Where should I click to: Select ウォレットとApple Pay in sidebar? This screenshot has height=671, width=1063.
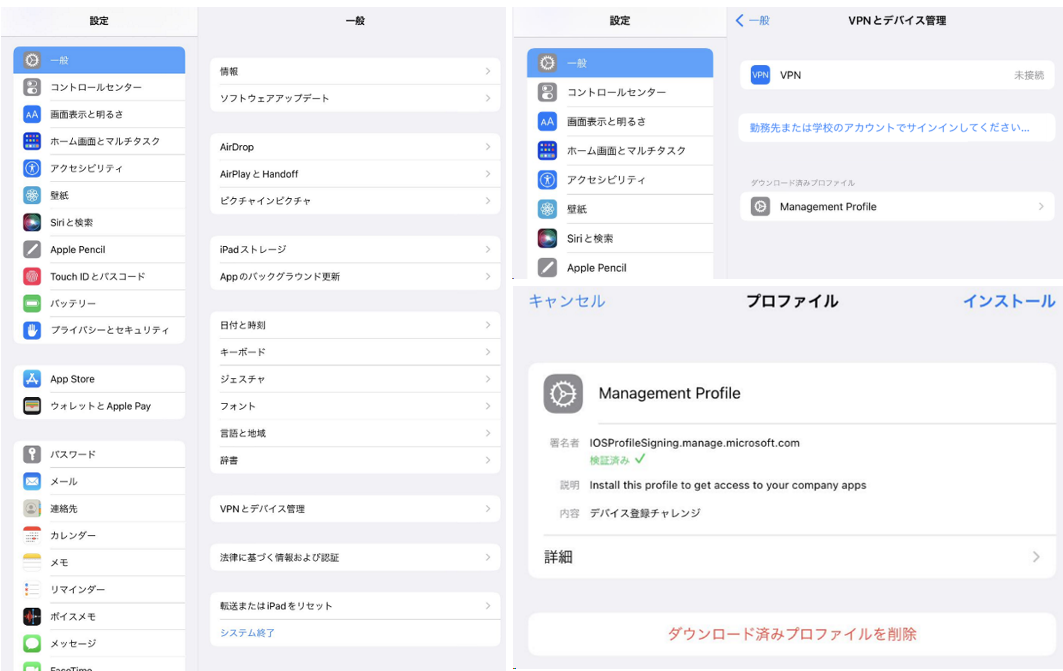pyautogui.click(x=100, y=407)
